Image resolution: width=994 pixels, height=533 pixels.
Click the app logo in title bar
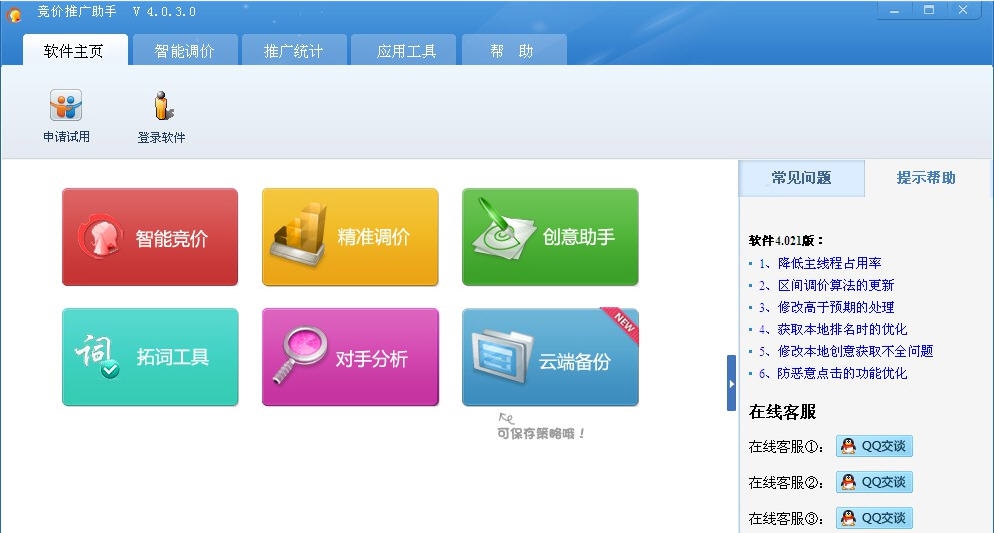click(x=14, y=14)
